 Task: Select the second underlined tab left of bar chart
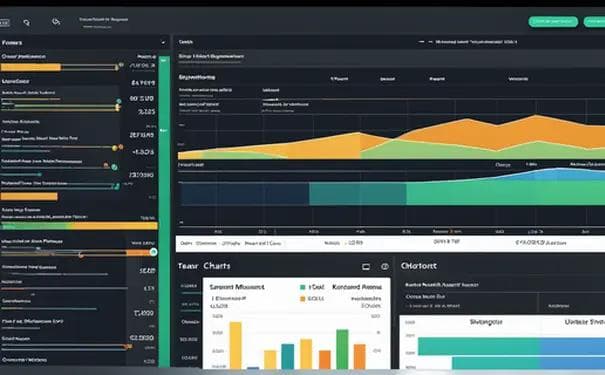pyautogui.click(x=190, y=304)
